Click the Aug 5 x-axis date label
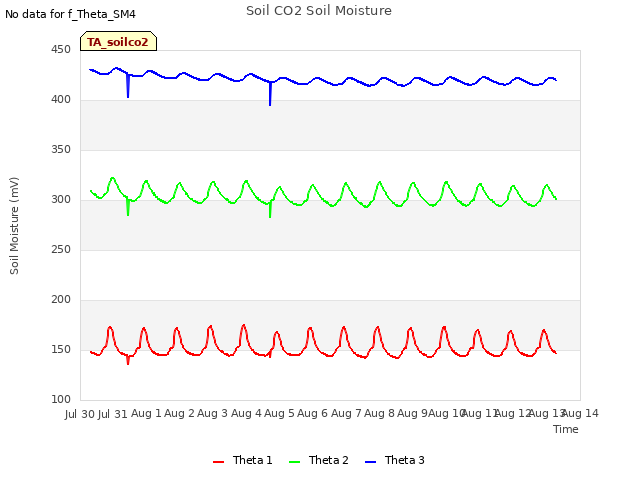Screen dimensions: 640x480 coord(279,413)
